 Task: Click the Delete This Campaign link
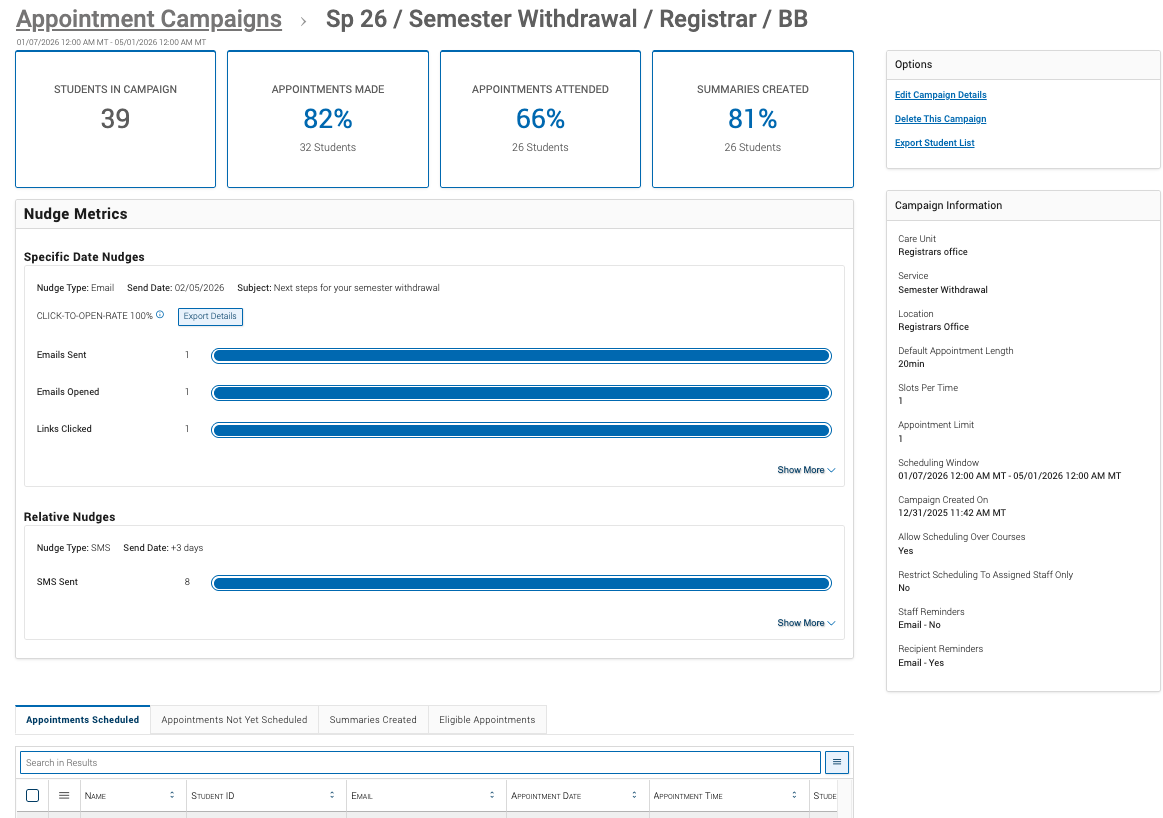940,119
